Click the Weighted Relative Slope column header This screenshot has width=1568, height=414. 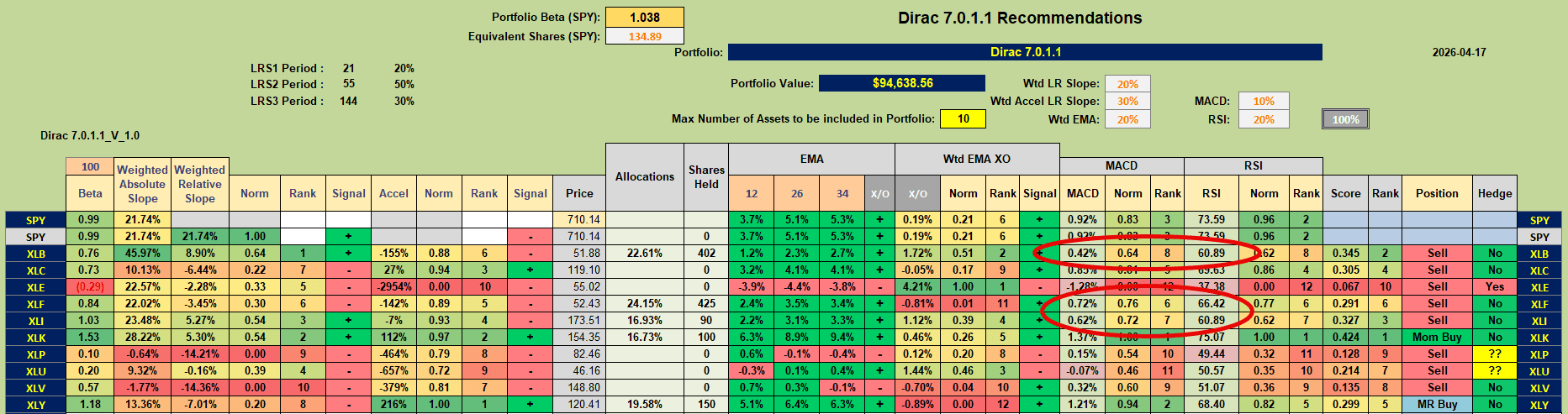(199, 184)
